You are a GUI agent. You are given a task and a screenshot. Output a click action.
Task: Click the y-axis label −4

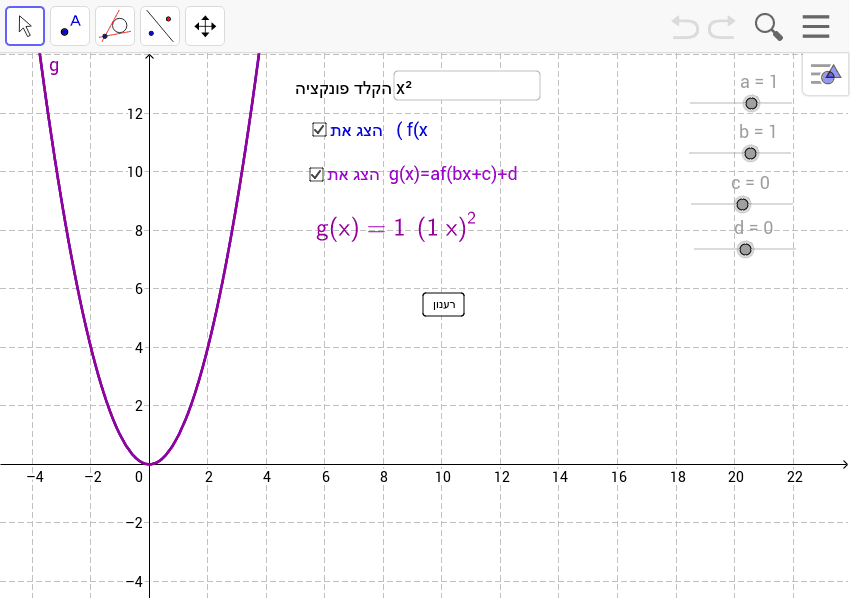point(134,582)
